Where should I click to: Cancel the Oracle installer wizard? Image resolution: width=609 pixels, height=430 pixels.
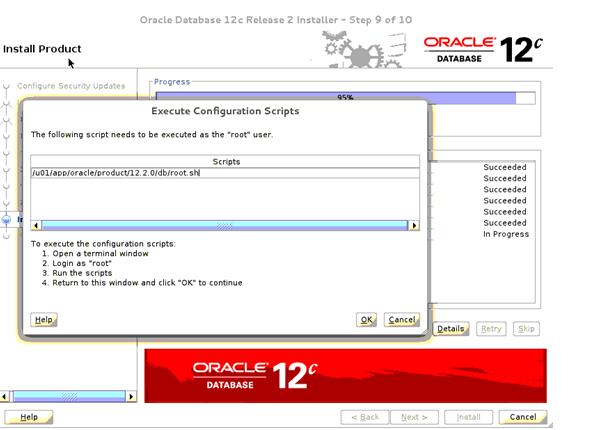pos(523,417)
